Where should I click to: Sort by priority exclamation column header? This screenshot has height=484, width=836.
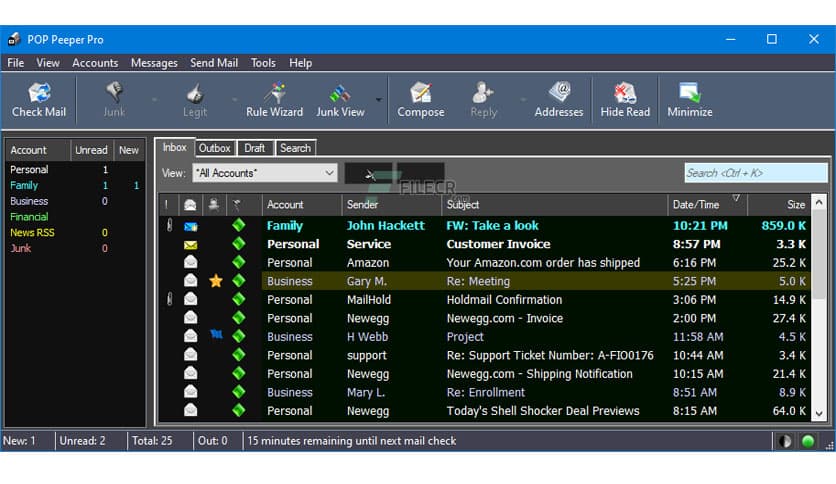click(167, 205)
